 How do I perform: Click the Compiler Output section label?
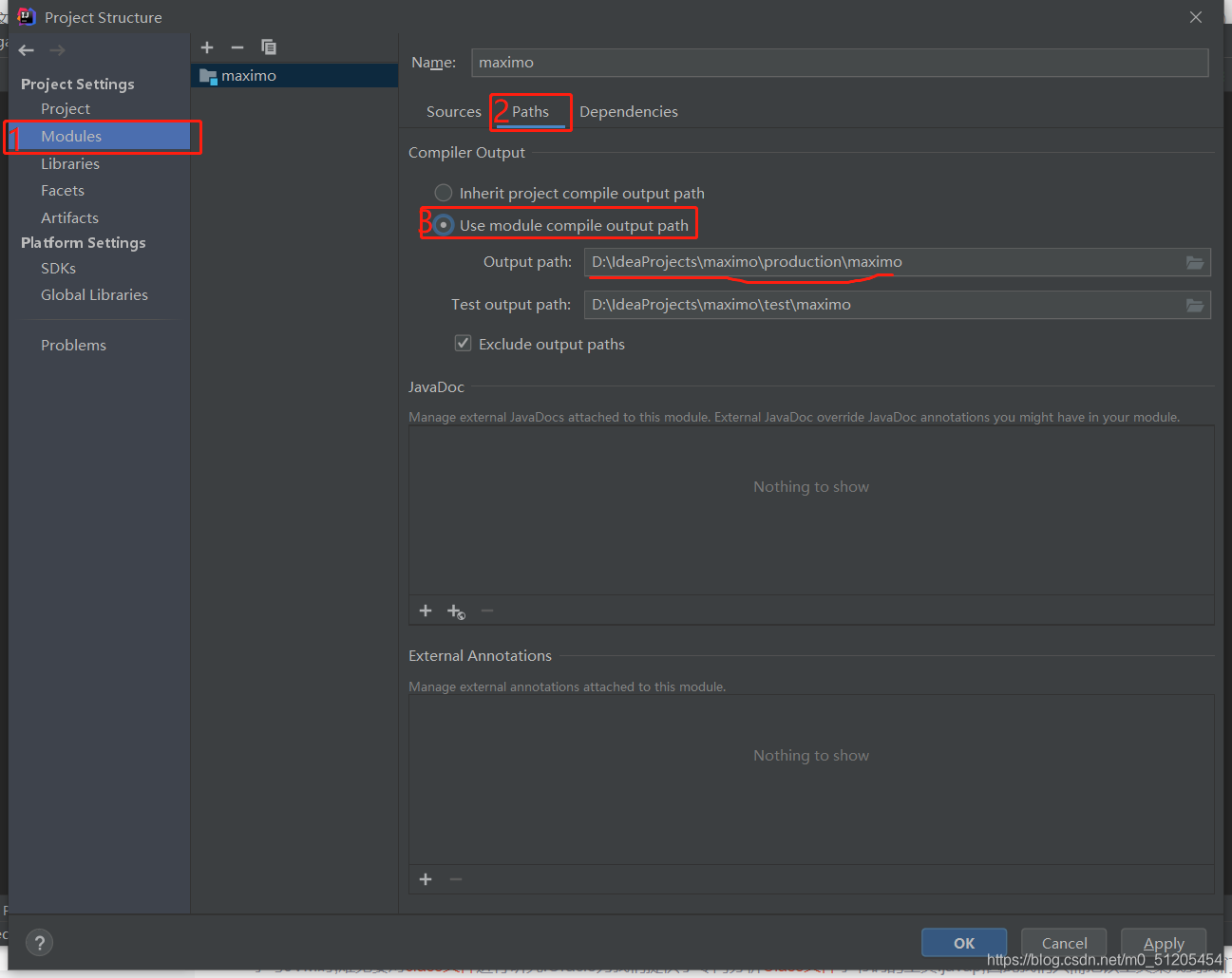[466, 153]
